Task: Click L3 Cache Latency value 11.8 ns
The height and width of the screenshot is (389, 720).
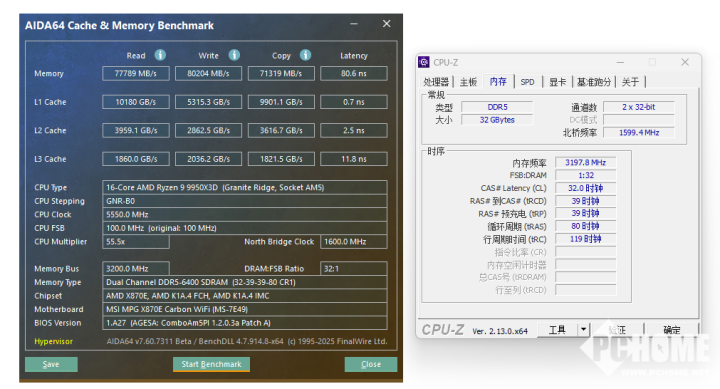Action: click(354, 159)
